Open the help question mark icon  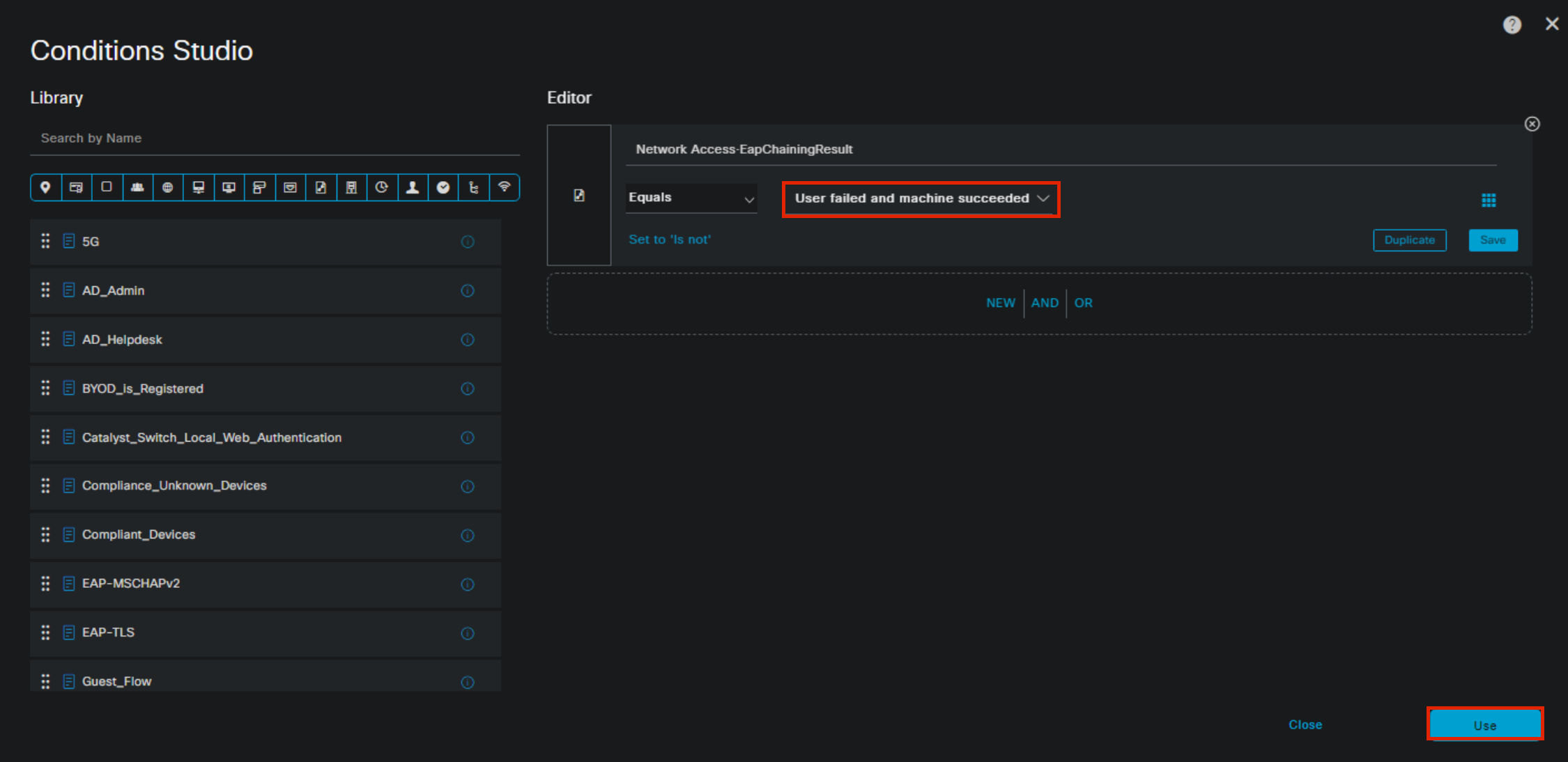pos(1512,25)
